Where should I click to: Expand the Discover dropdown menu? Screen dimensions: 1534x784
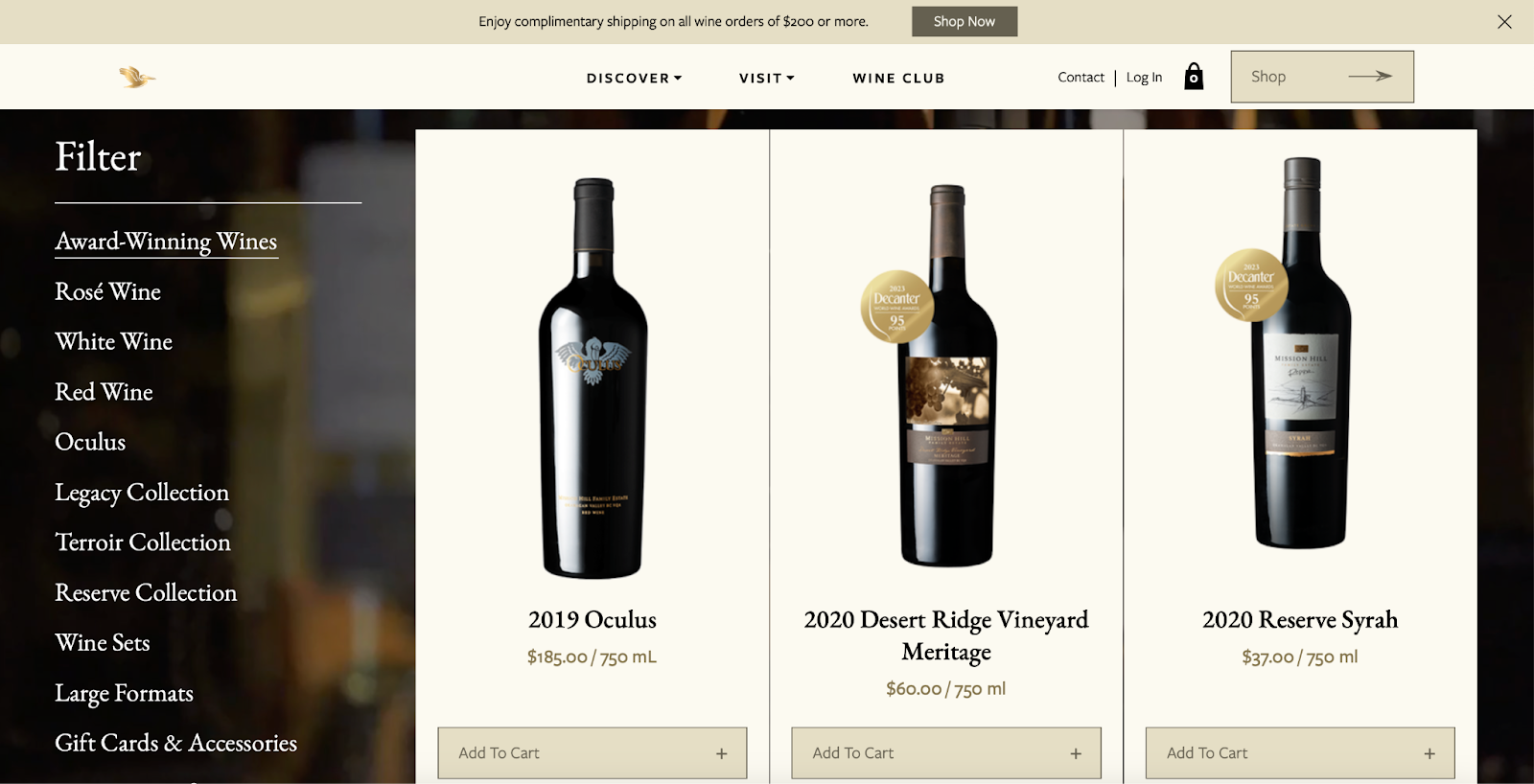point(634,79)
